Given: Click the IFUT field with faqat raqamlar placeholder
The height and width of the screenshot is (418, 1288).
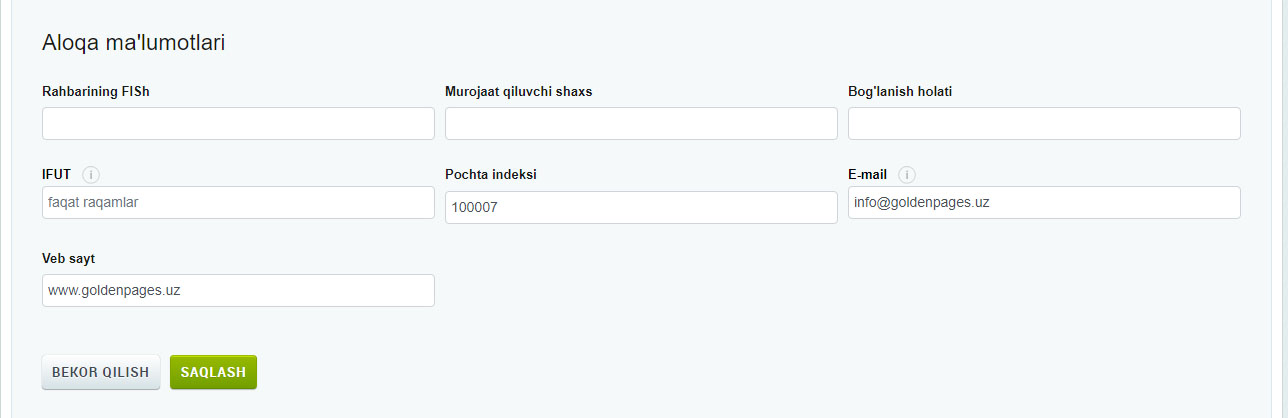Looking at the screenshot, I should click(238, 202).
